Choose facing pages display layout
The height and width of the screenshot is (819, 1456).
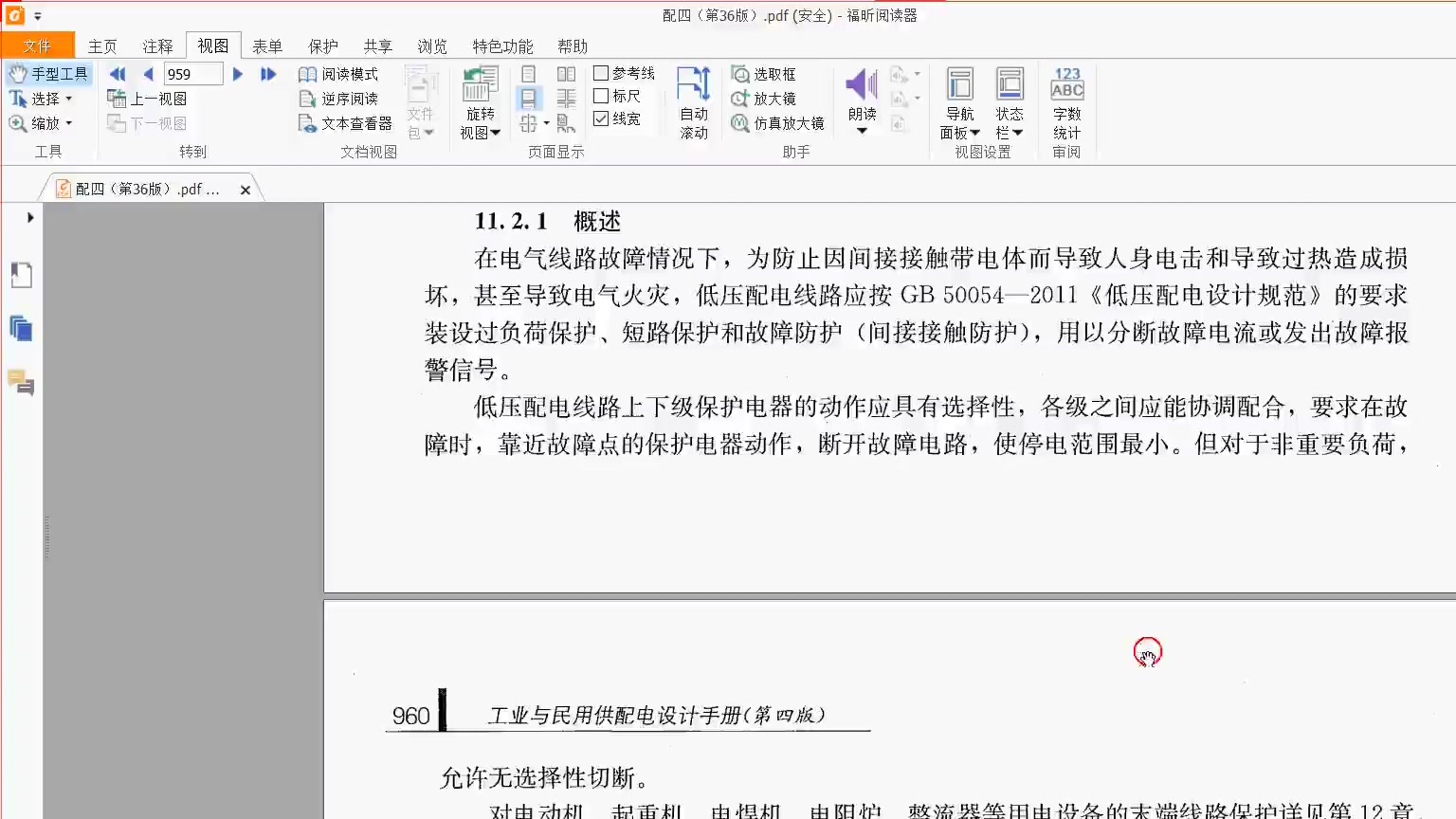[x=566, y=74]
